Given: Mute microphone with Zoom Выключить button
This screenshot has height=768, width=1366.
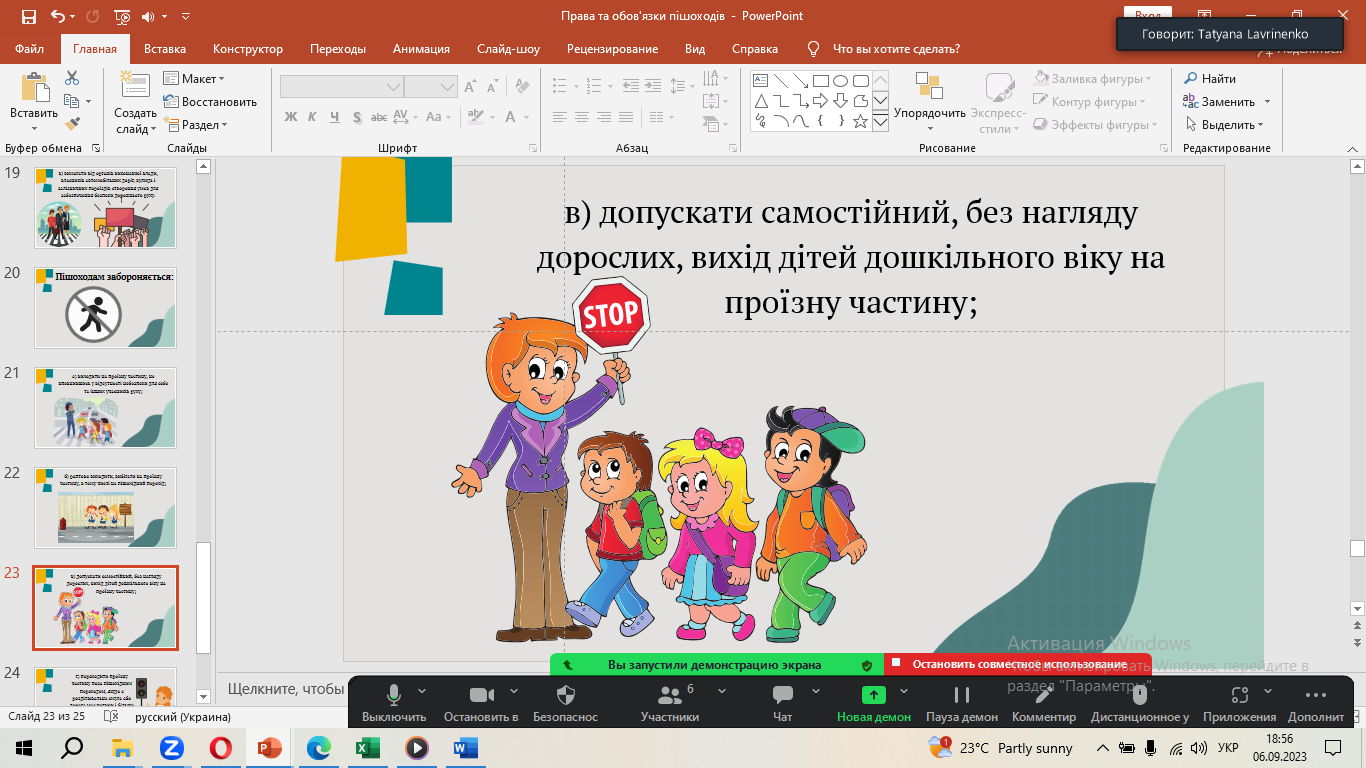Looking at the screenshot, I should pos(394,703).
